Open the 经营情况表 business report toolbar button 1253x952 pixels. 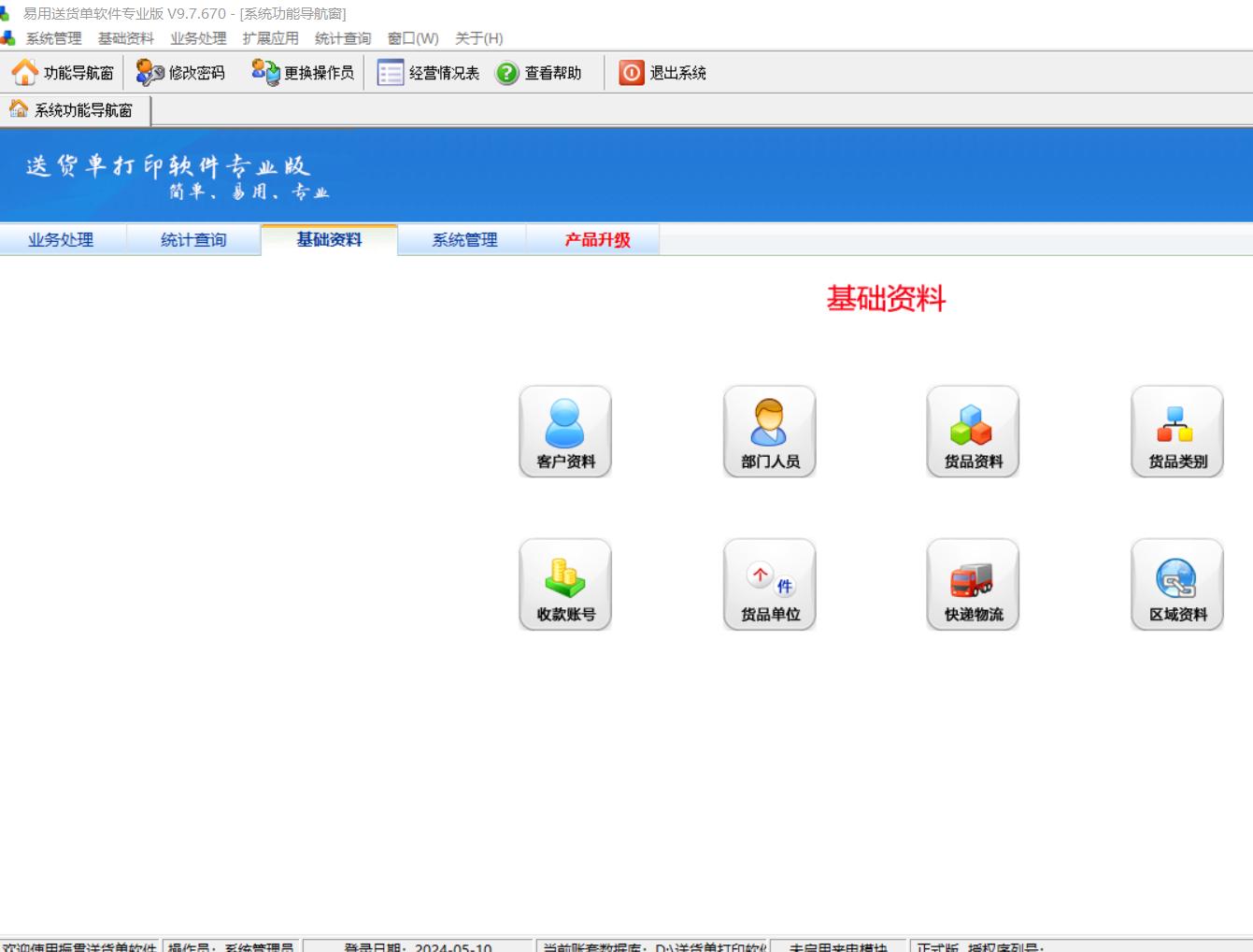click(x=429, y=73)
